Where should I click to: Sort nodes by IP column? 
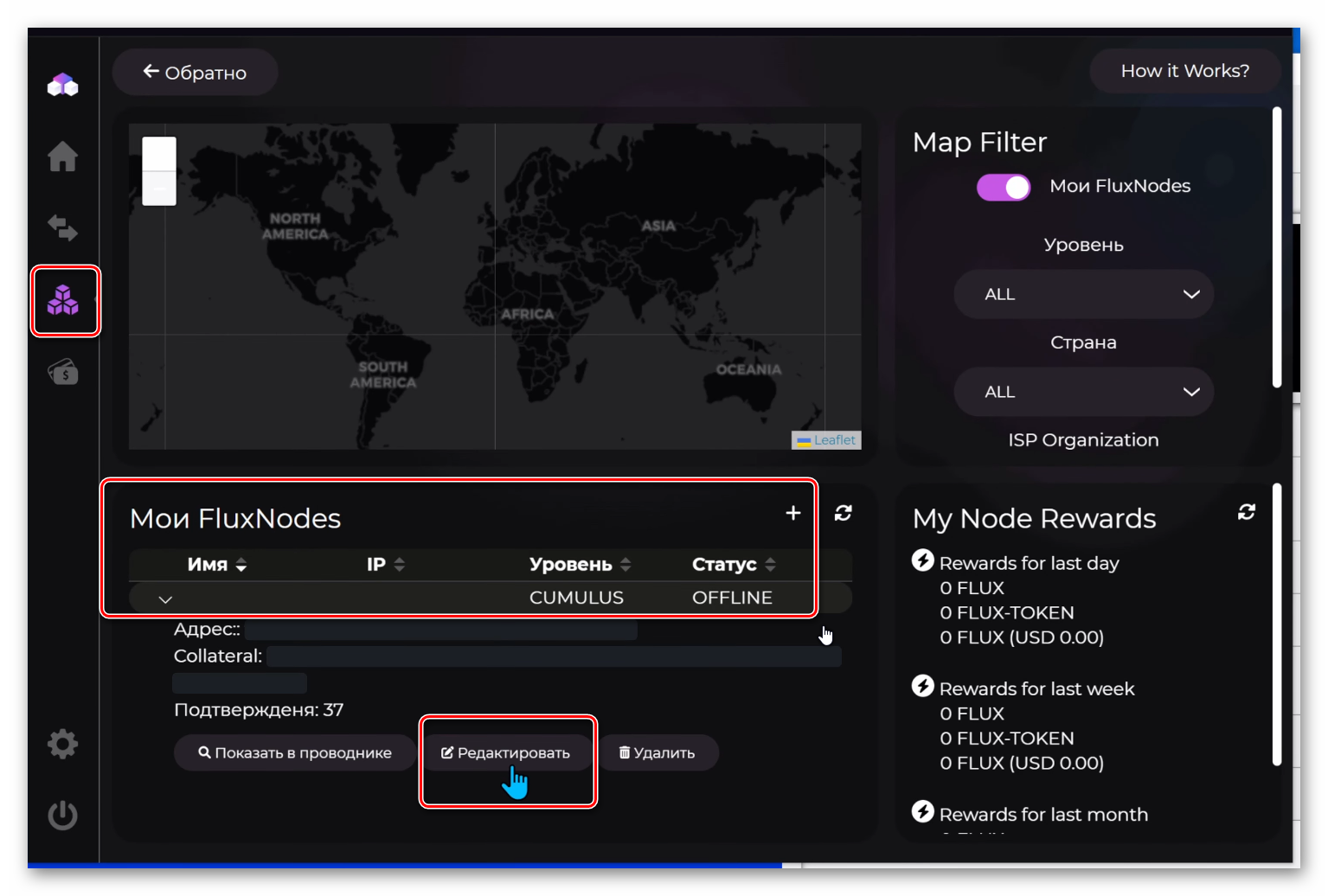point(386,565)
